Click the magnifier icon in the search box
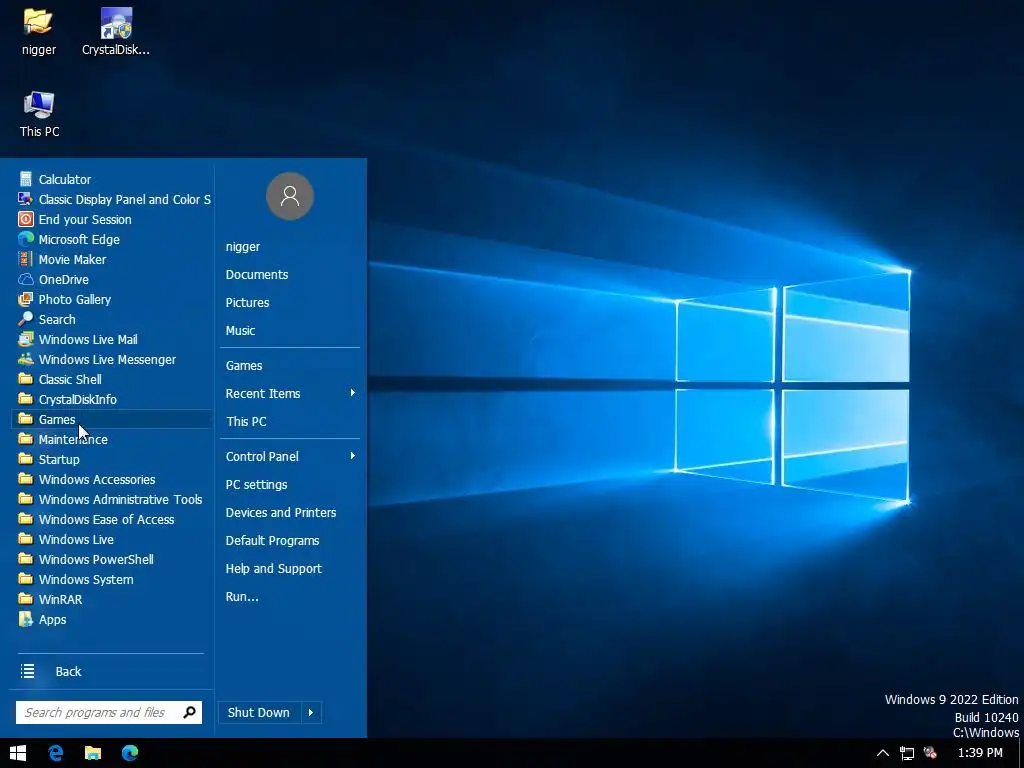The width and height of the screenshot is (1024, 768). pos(189,712)
